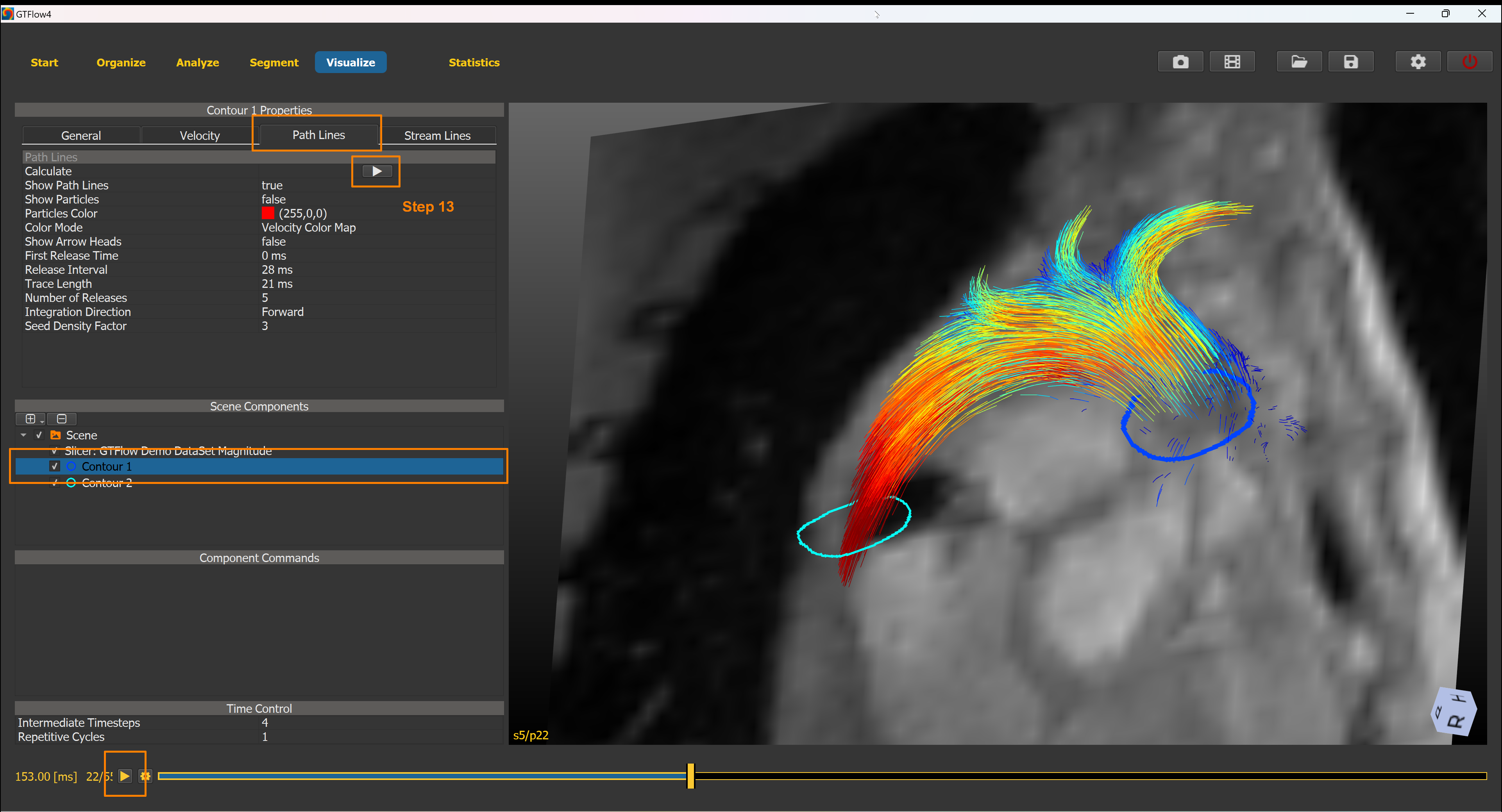Viewport: 1502px width, 812px height.
Task: Edit the First Release Time 0 ms value
Action: click(377, 255)
